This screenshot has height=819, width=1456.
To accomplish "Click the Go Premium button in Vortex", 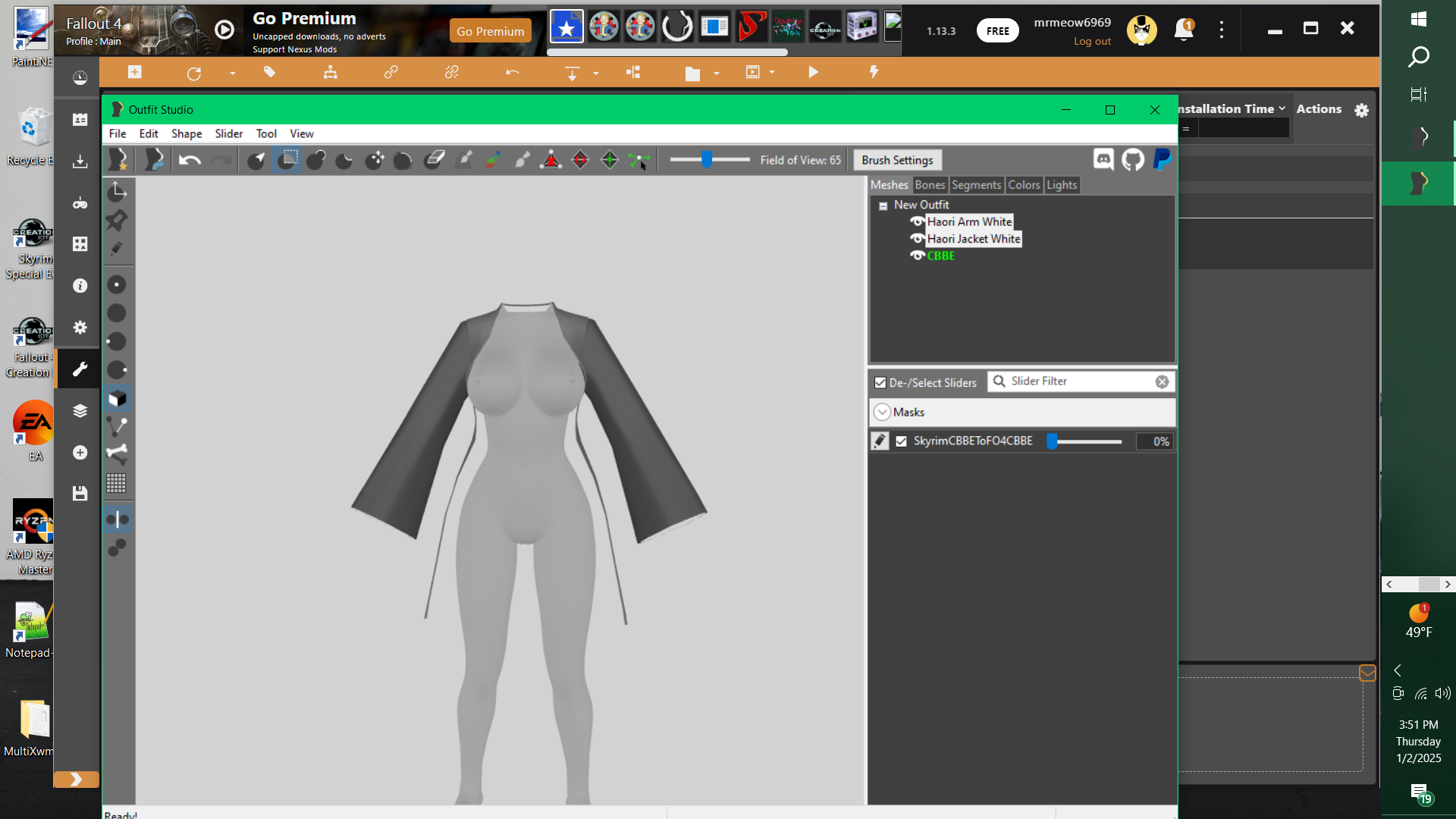I will (x=490, y=31).
